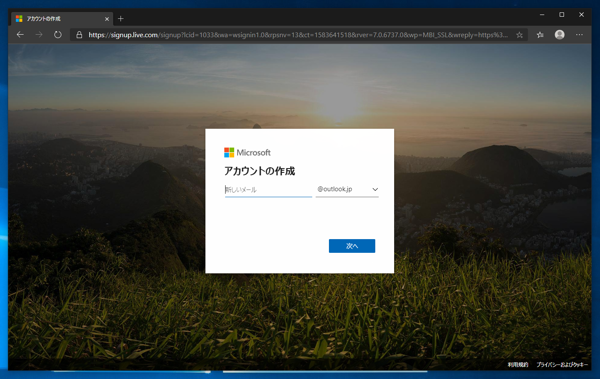Open a new tab with plus icon
This screenshot has height=379, width=600.
[121, 18]
